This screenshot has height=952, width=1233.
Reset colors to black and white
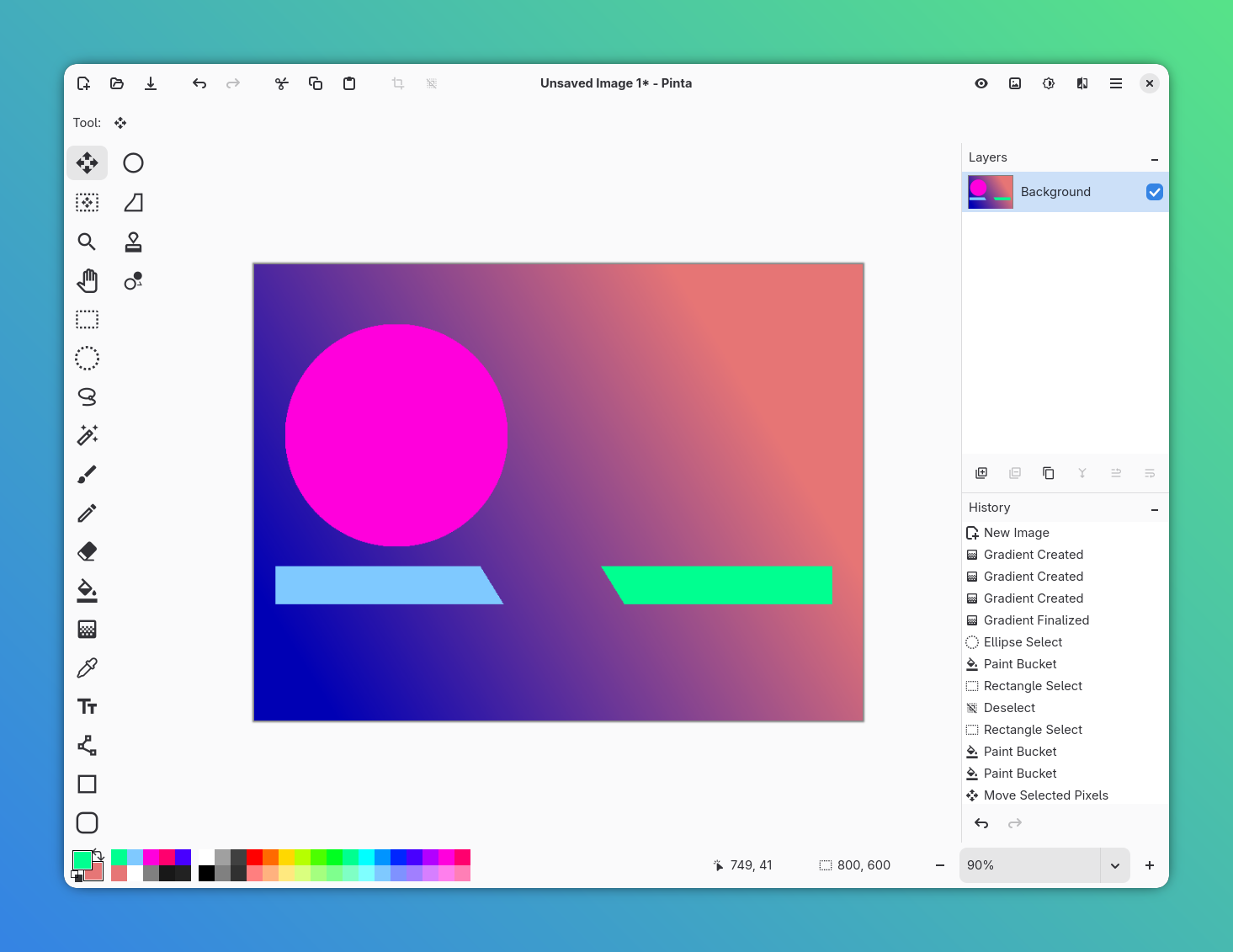pos(77,877)
